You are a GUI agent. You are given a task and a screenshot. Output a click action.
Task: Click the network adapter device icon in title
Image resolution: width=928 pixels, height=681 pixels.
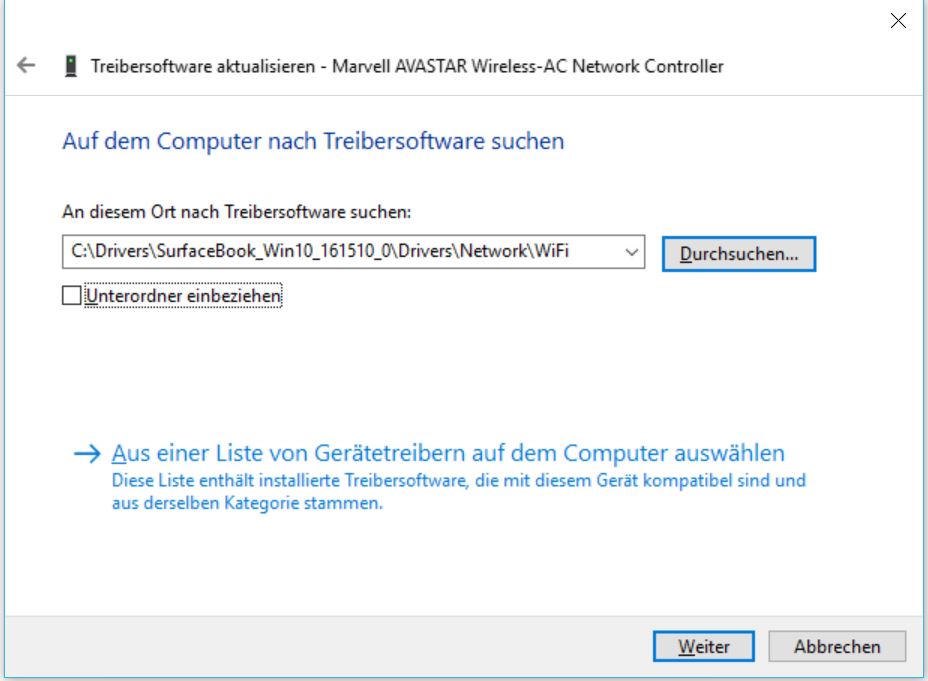(x=70, y=66)
